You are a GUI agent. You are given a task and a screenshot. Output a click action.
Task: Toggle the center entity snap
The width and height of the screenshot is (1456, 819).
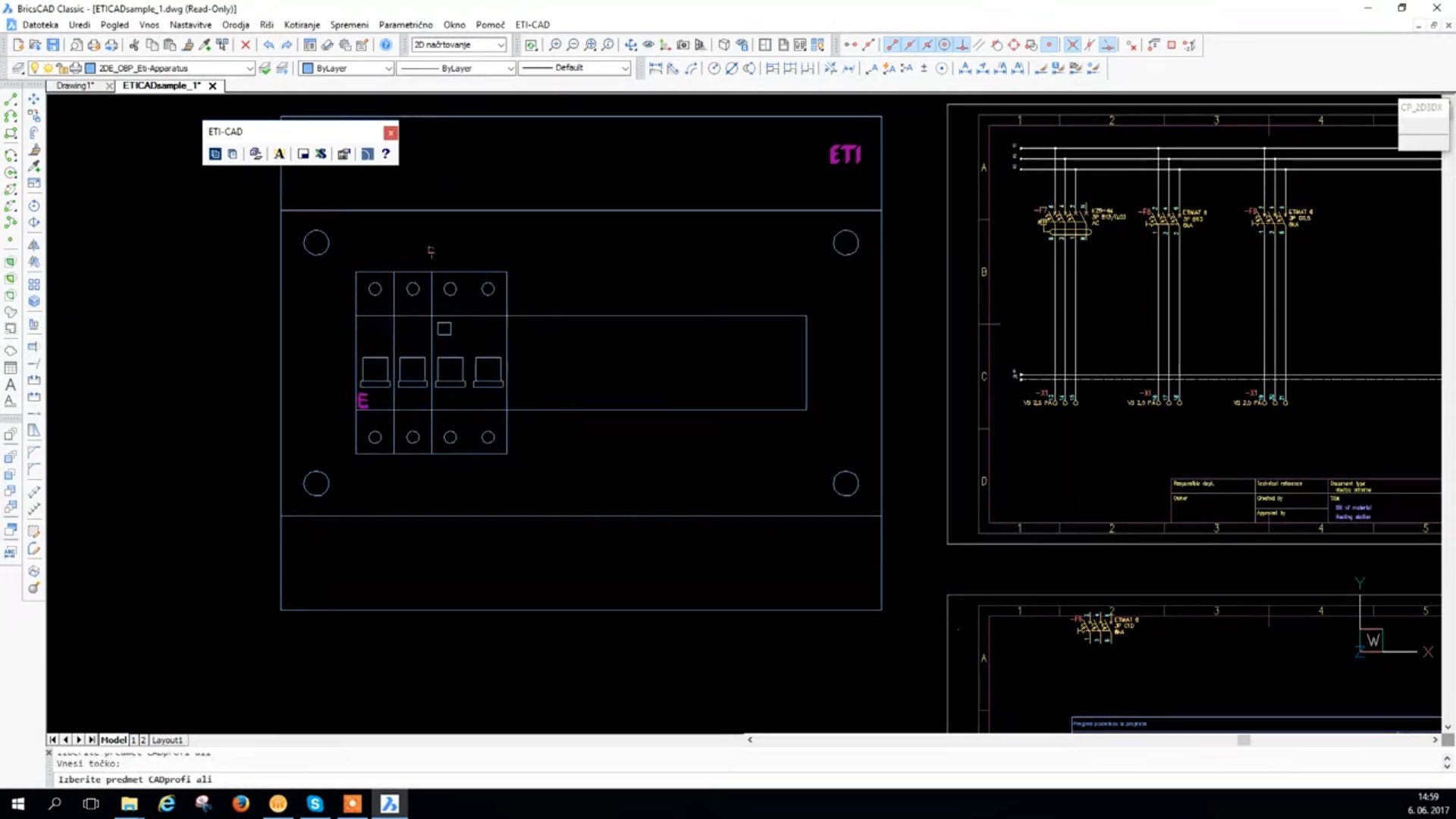(x=944, y=45)
